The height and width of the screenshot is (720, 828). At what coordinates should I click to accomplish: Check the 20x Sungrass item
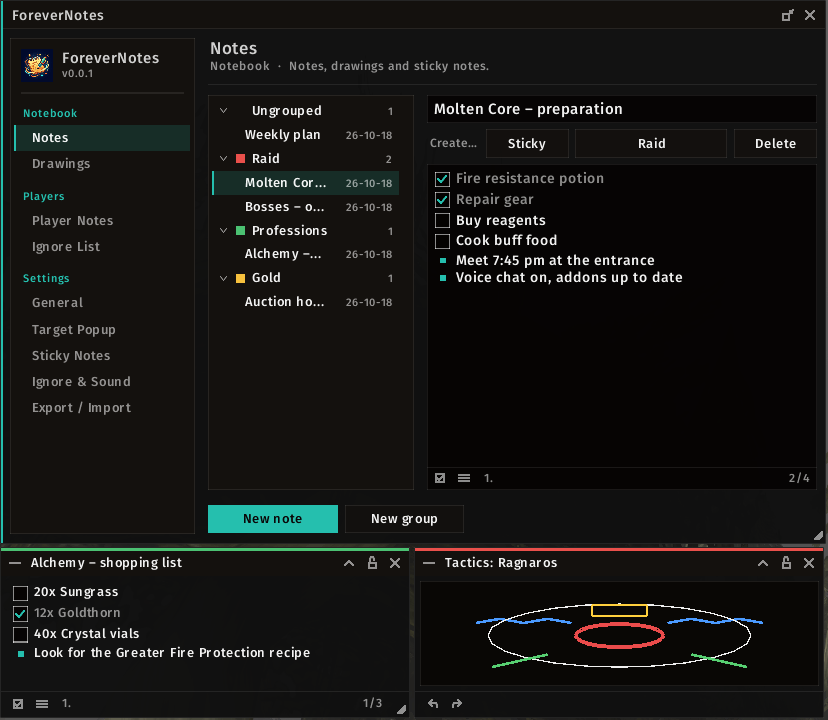(21, 593)
